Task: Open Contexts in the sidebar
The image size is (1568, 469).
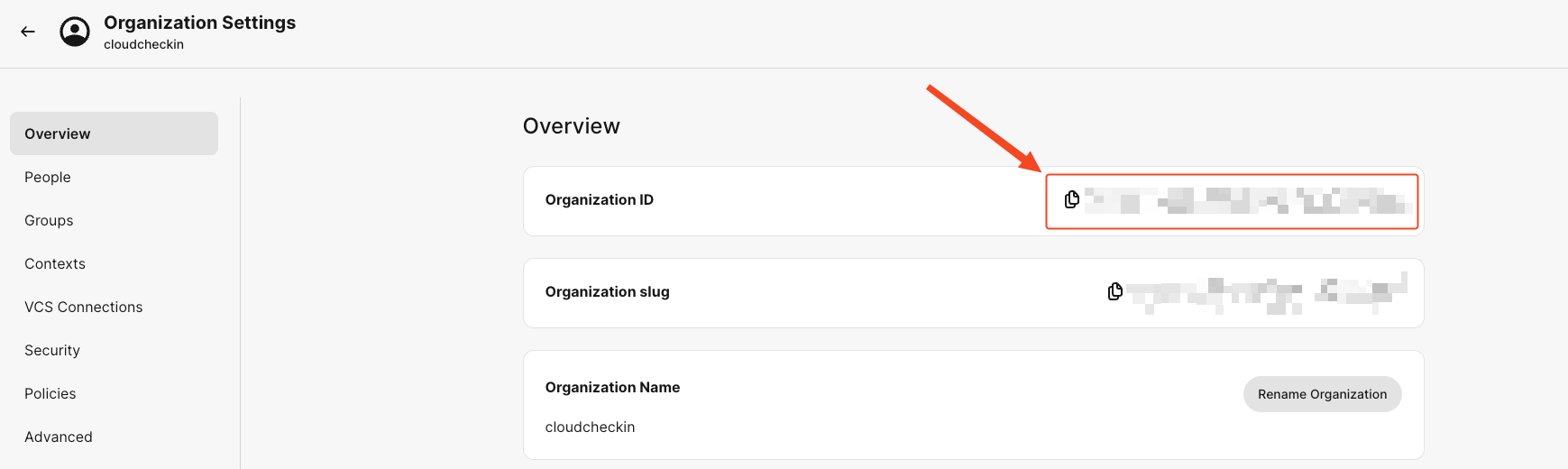Action: tap(55, 263)
